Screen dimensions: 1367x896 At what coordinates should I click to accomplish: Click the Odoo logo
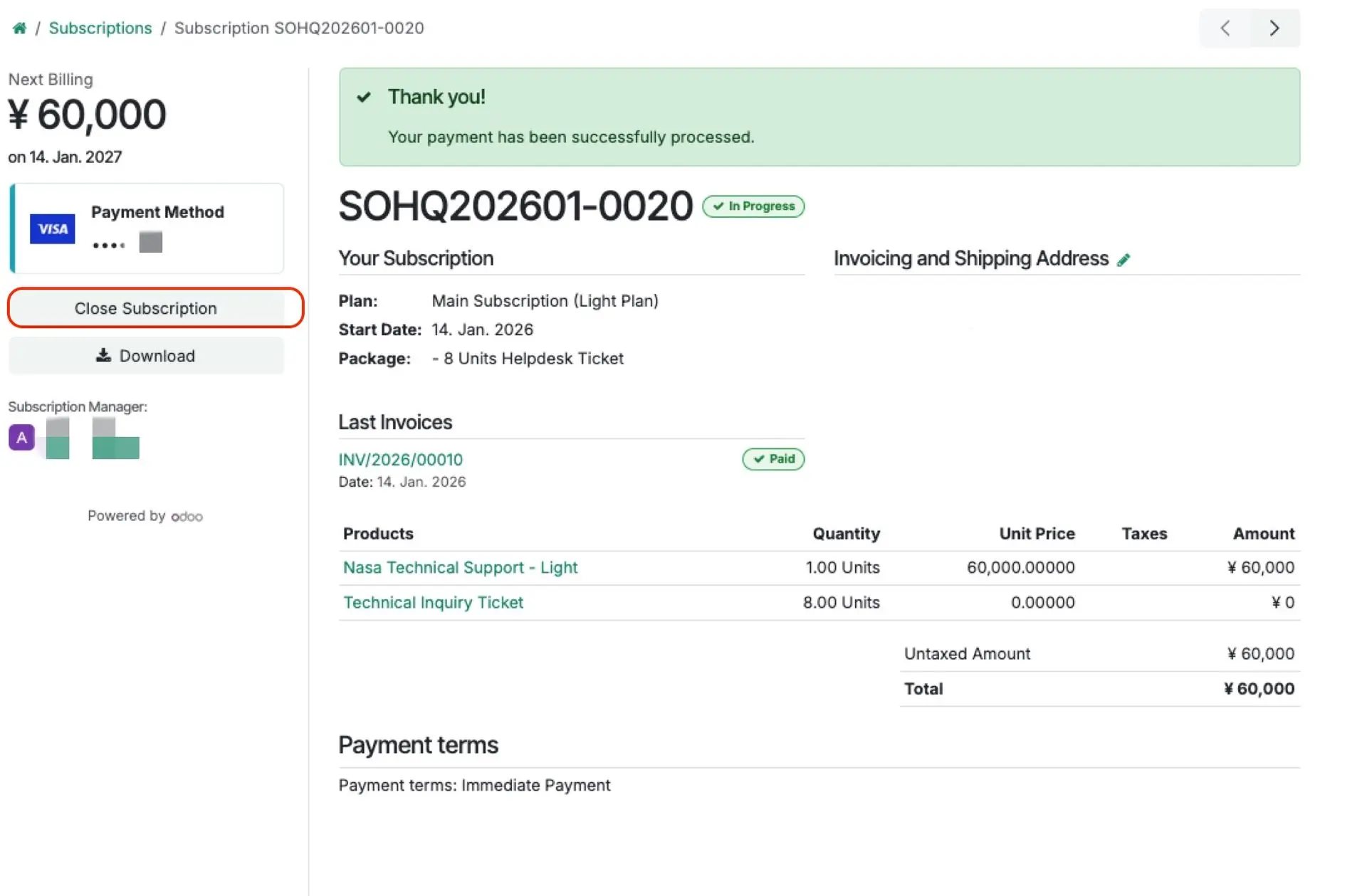click(187, 517)
